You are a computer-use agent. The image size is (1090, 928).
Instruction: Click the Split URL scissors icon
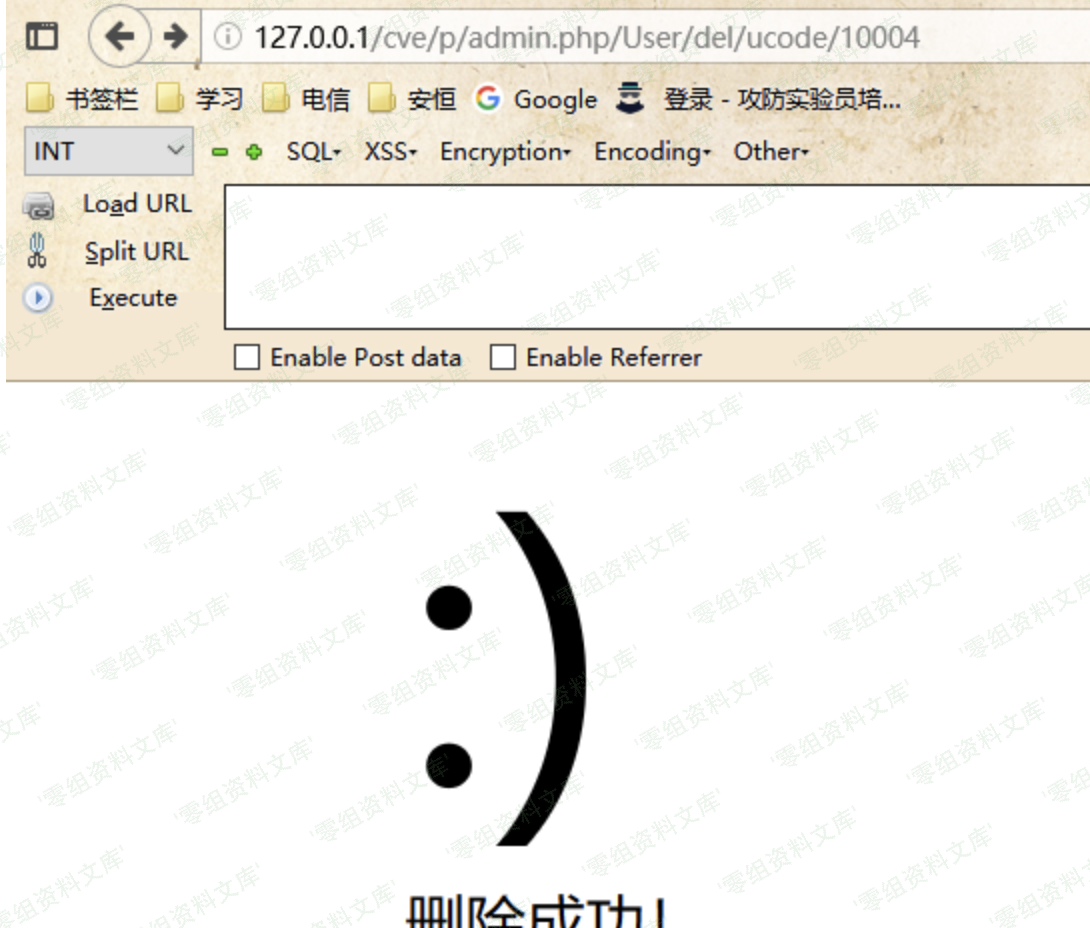38,251
